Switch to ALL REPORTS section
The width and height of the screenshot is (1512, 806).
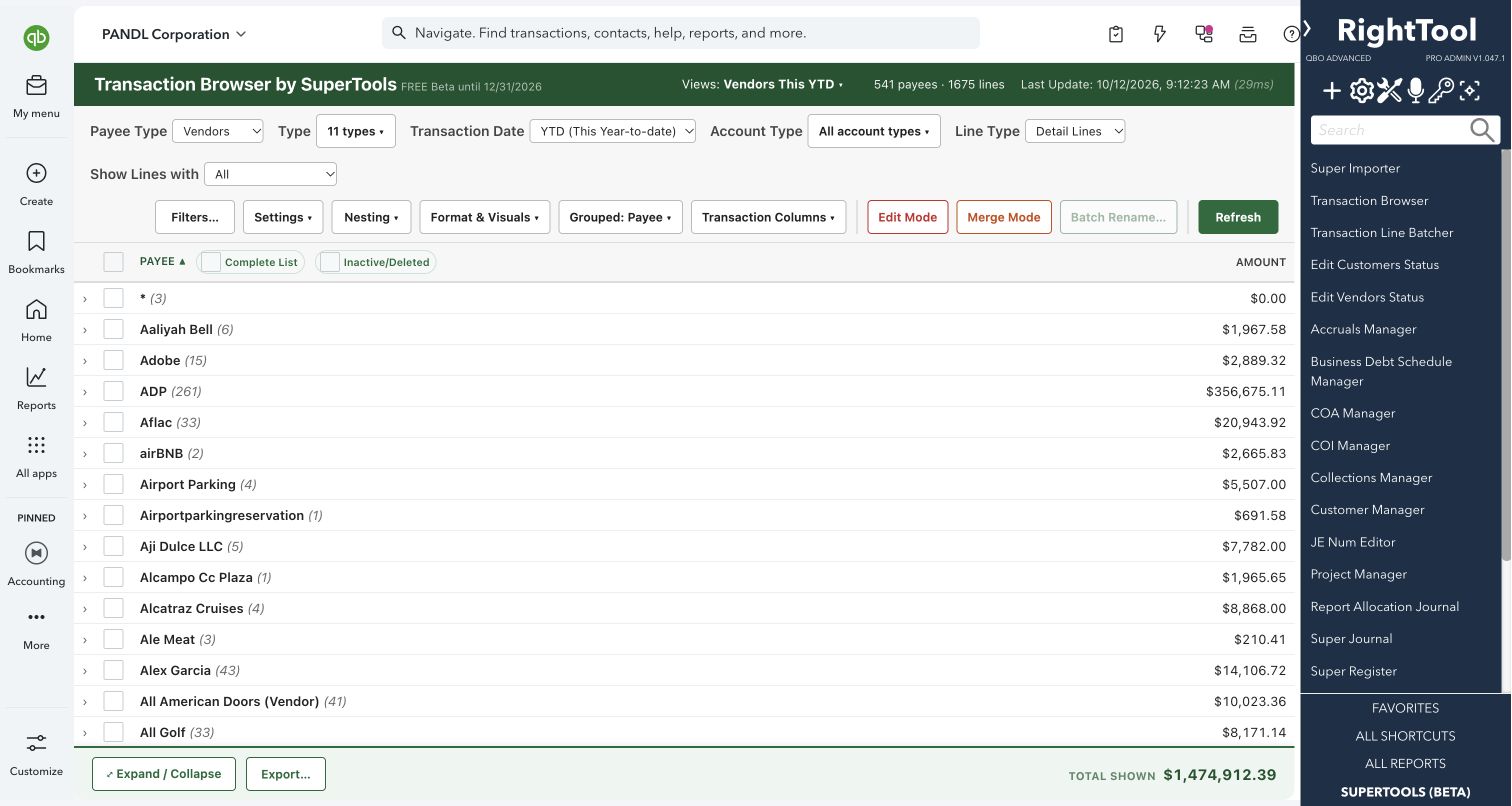[1405, 763]
